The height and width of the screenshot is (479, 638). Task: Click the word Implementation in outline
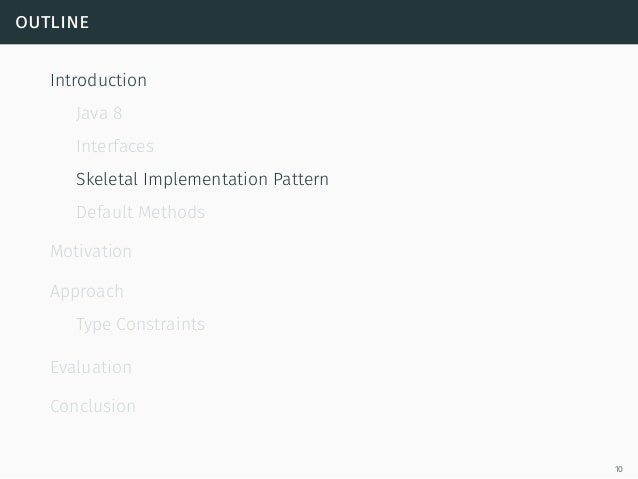click(205, 179)
